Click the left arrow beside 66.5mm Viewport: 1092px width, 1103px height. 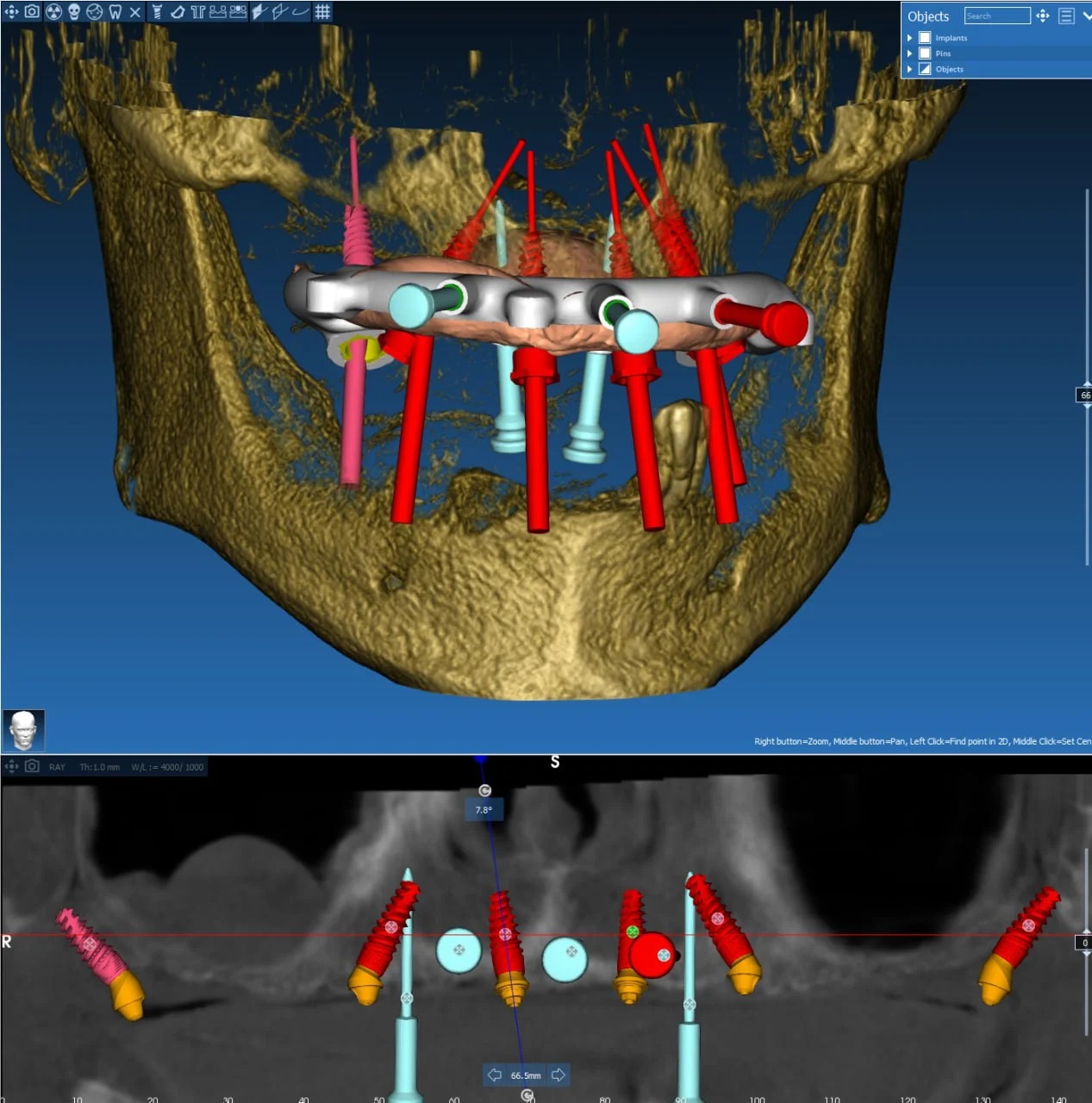tap(495, 1075)
